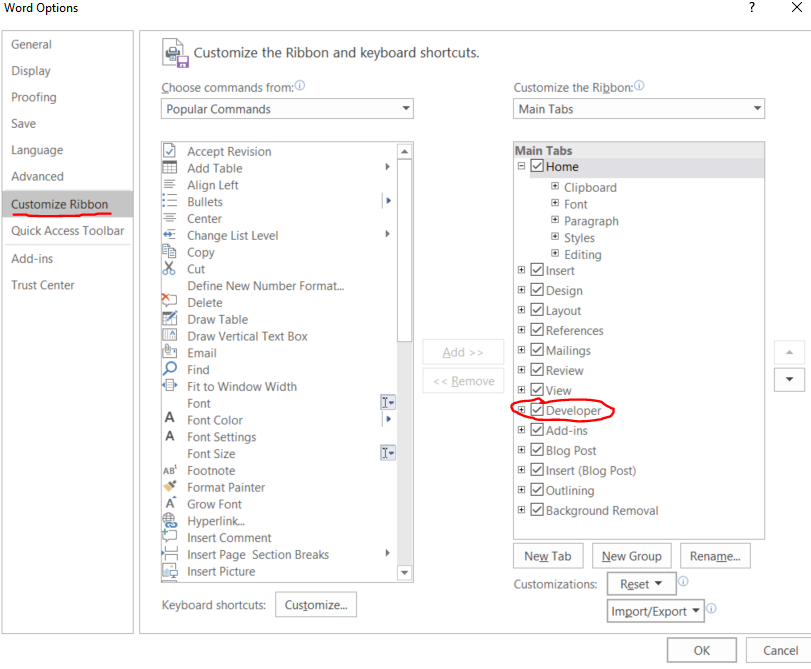Click the Align Left icon
This screenshot has height=669, width=811.
(170, 184)
